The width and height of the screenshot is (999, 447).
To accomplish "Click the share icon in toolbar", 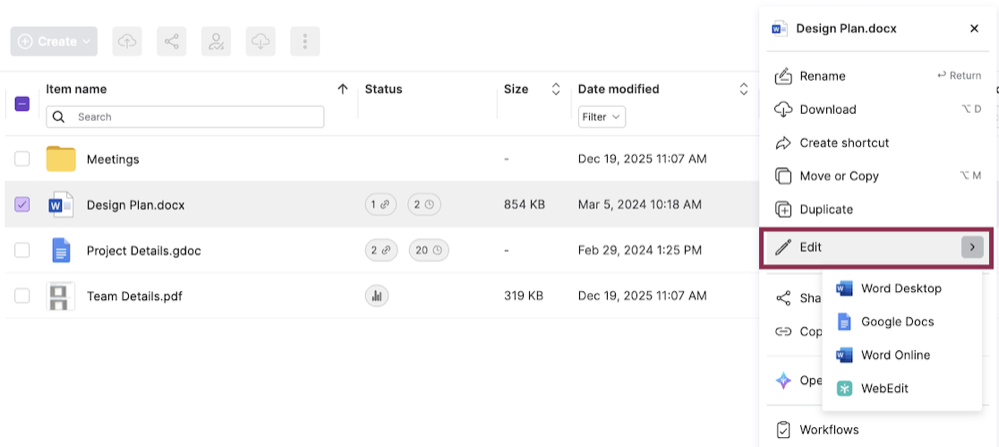I will pyautogui.click(x=172, y=41).
